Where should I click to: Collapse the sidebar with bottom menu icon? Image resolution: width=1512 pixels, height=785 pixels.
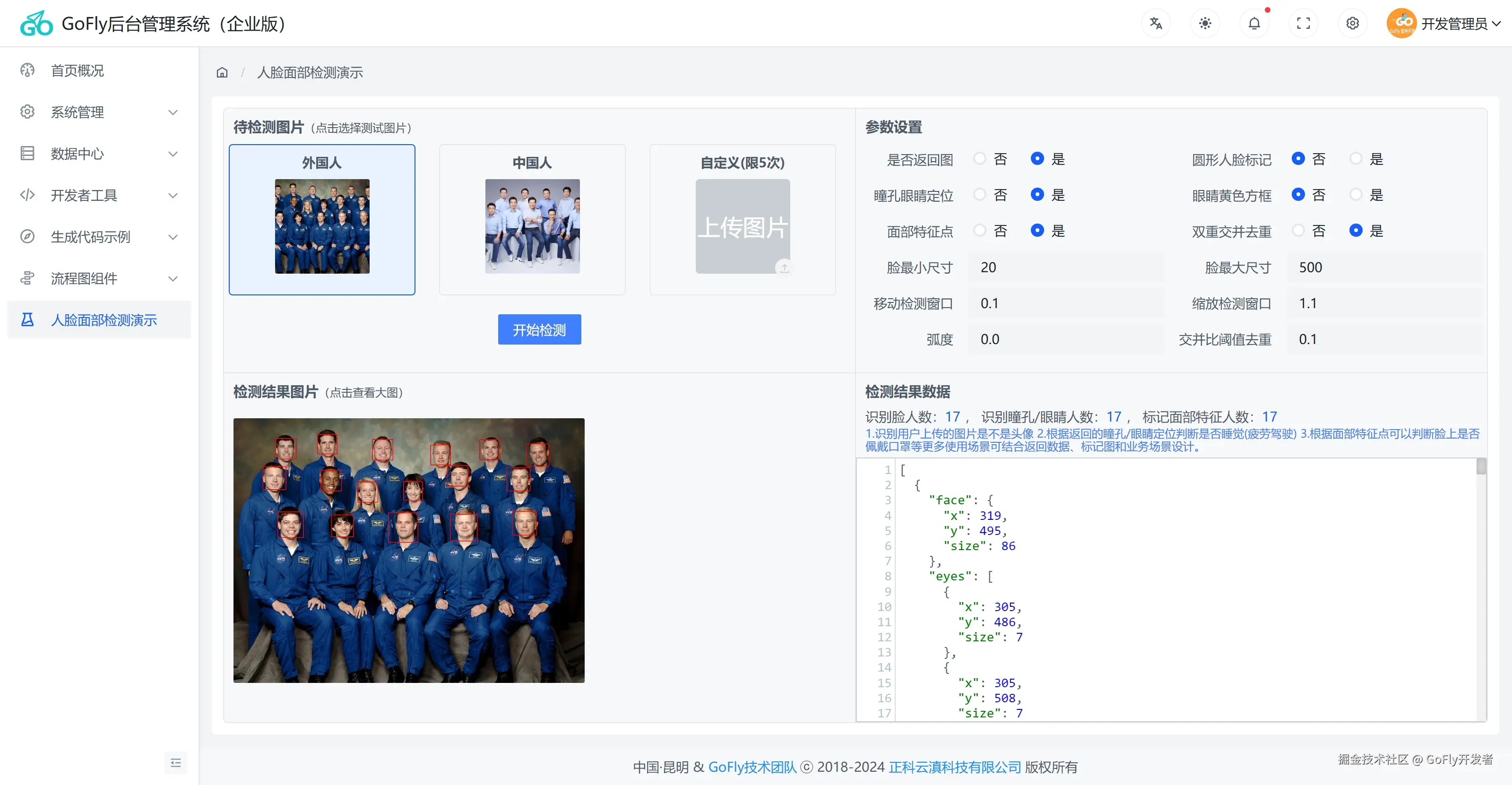point(175,763)
